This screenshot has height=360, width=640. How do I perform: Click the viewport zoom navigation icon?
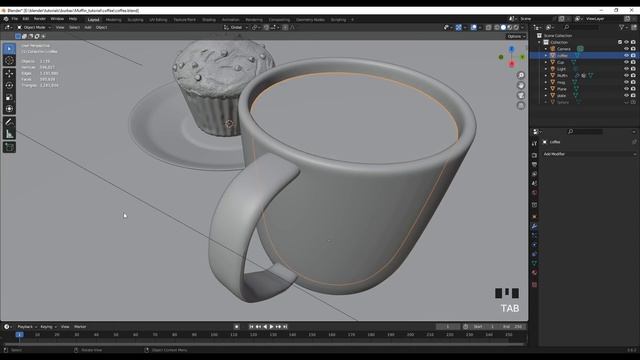coord(521,75)
